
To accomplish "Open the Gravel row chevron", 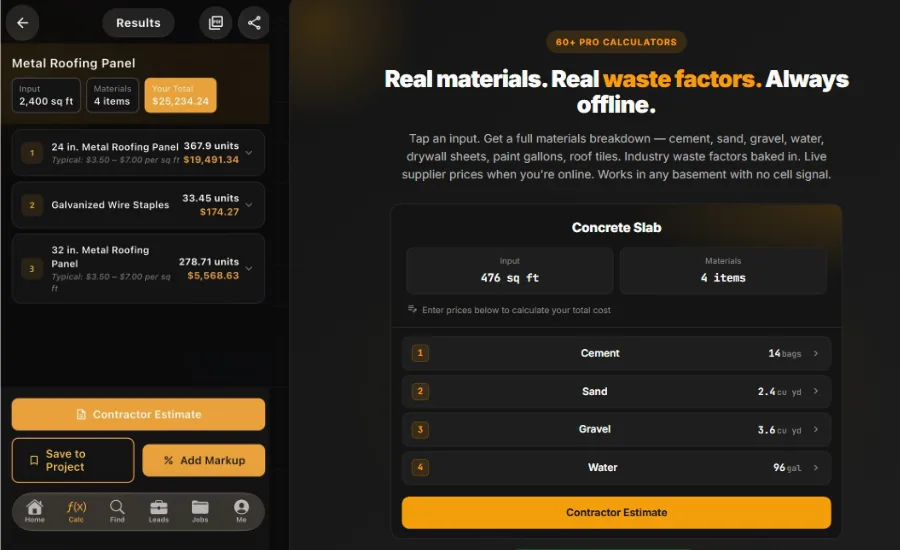I will (x=816, y=429).
